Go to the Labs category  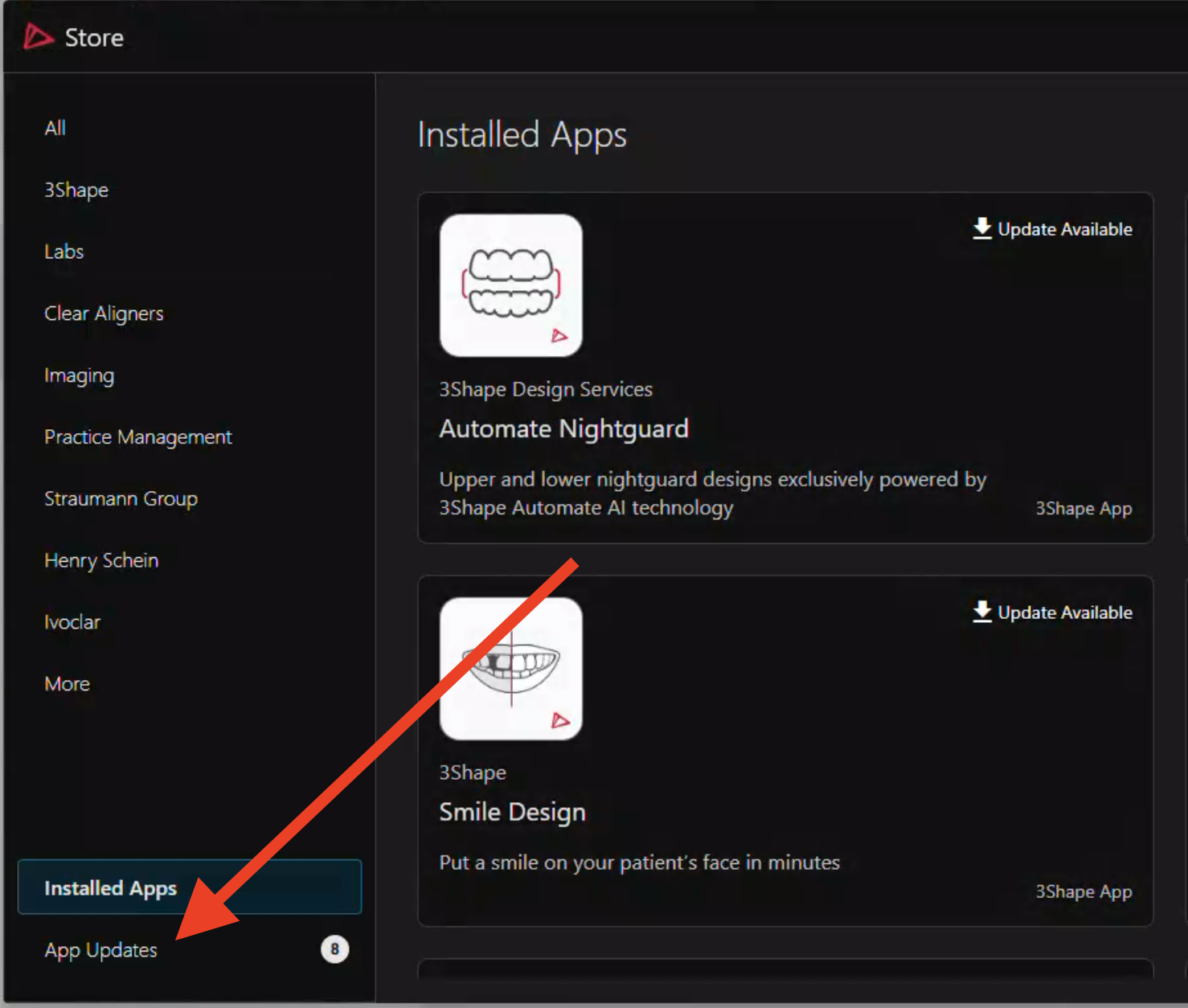coord(64,252)
